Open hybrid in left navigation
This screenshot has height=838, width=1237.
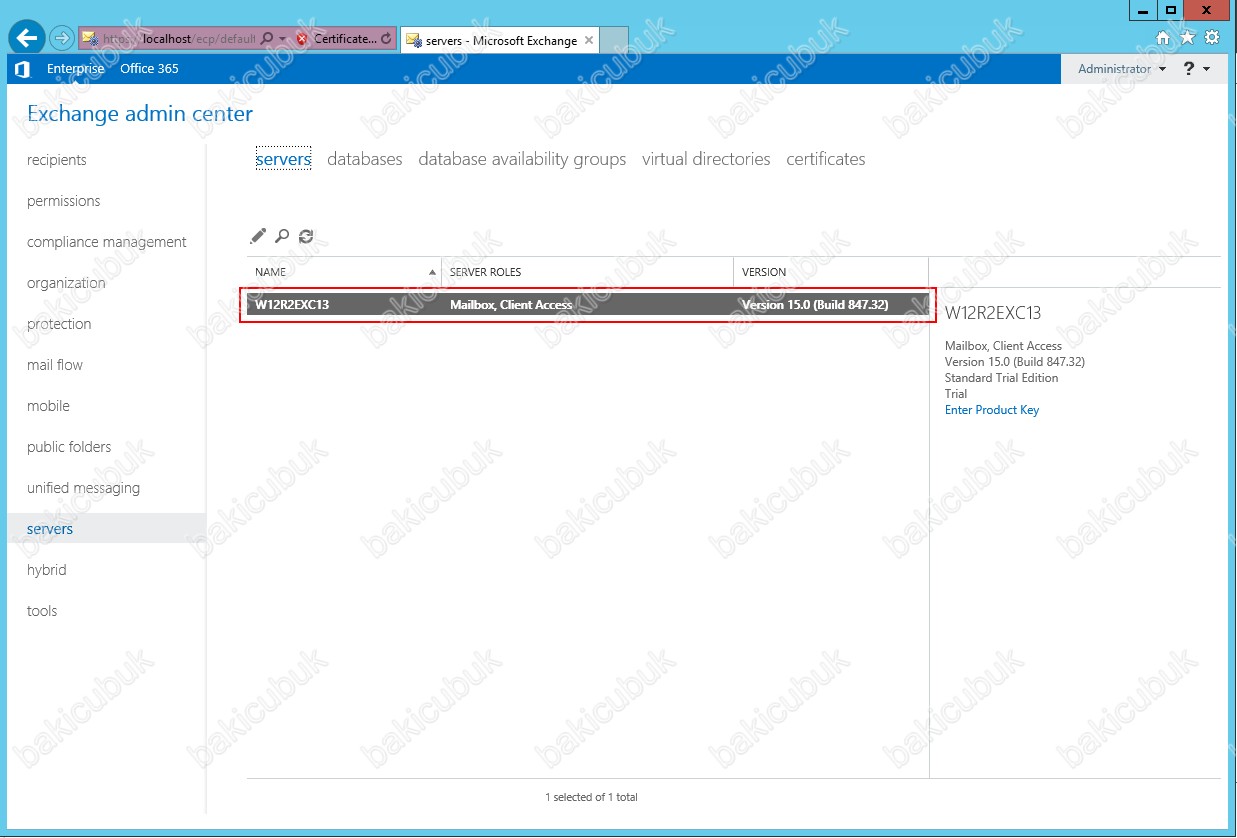click(47, 570)
